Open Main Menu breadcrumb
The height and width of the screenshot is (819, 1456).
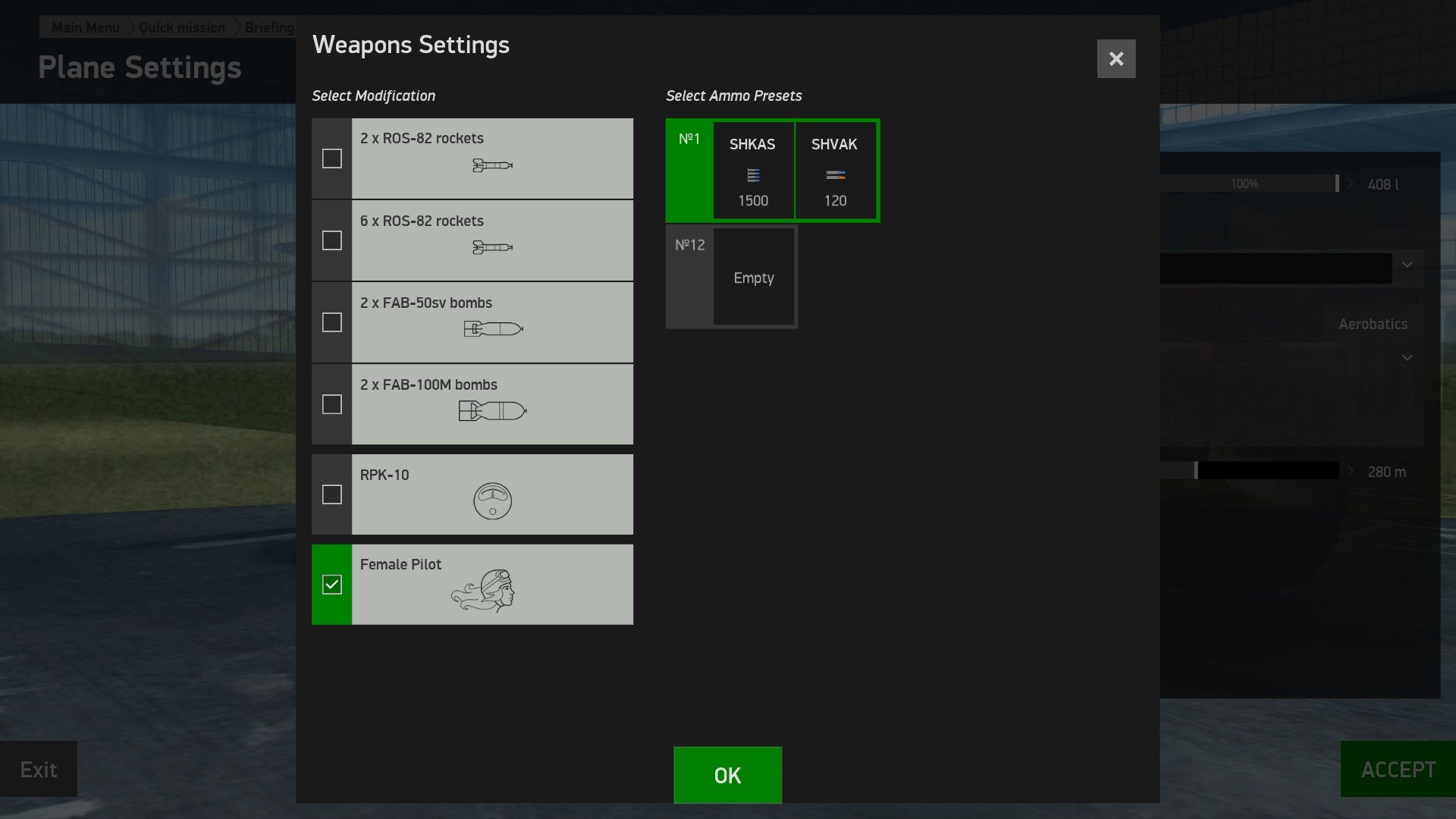[85, 27]
